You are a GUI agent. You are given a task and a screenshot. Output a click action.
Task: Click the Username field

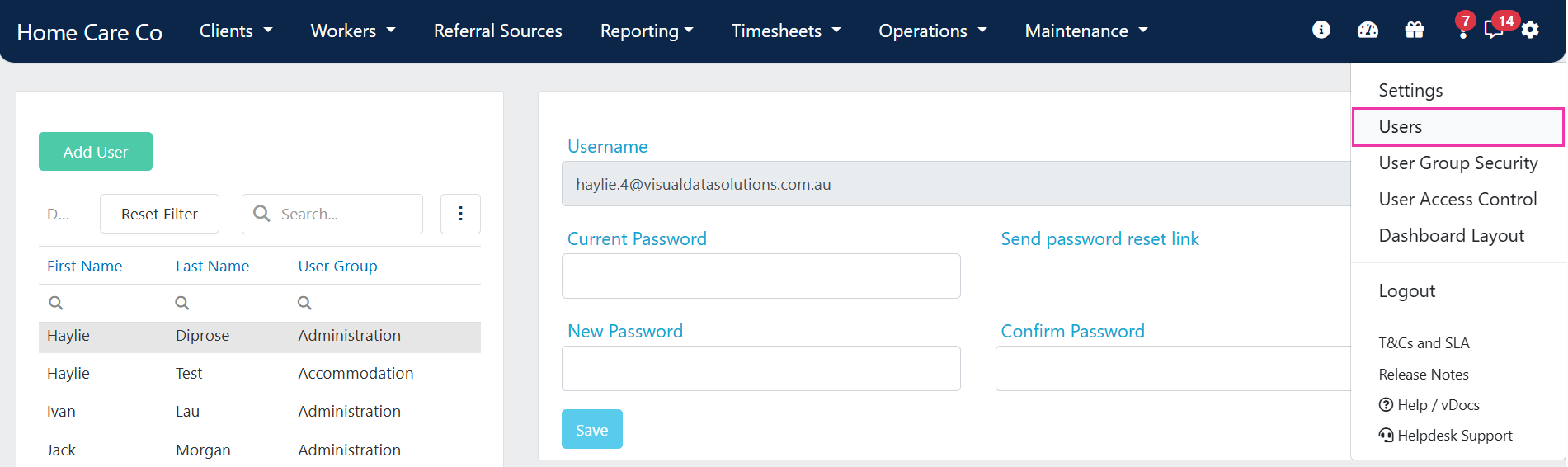click(x=957, y=184)
